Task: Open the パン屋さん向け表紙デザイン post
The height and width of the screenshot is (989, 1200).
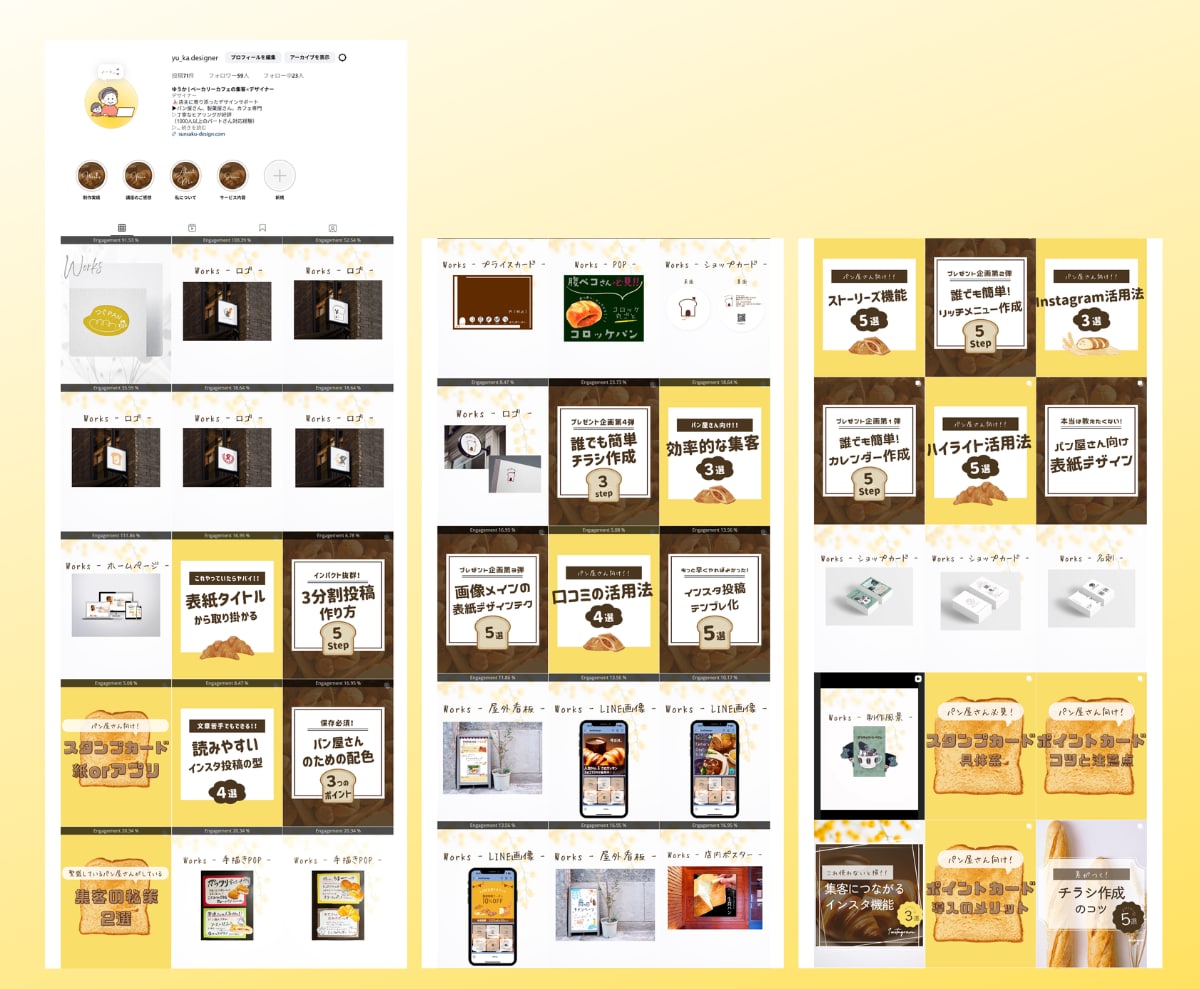Action: tap(1091, 451)
